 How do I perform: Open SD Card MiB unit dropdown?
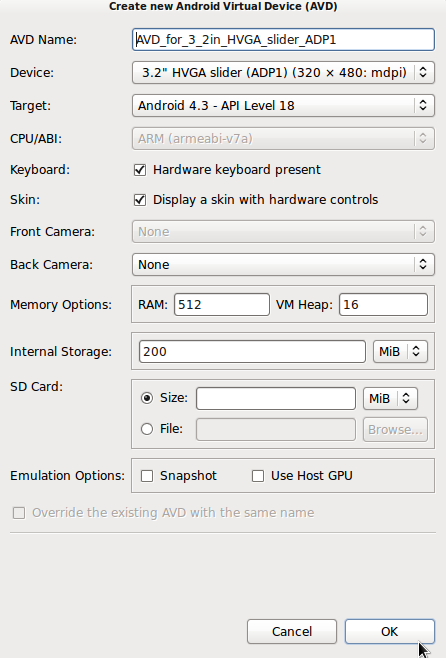point(390,398)
